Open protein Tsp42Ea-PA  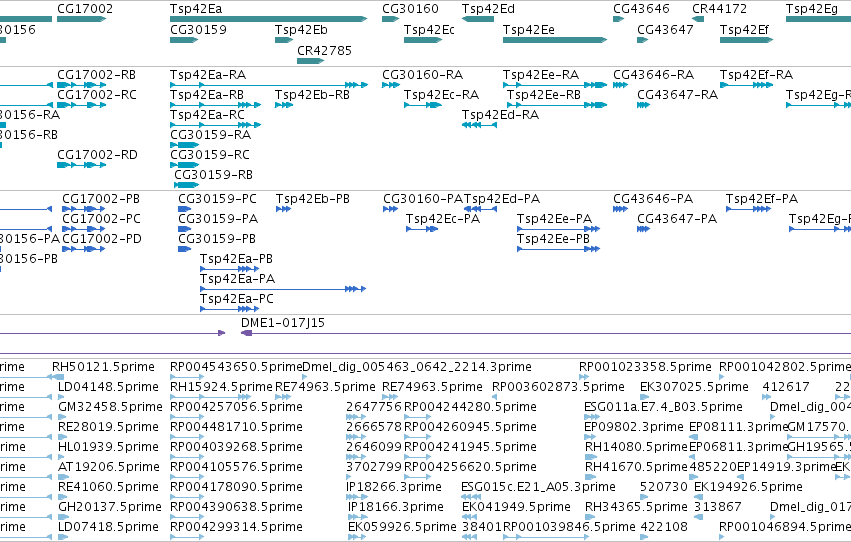[237, 279]
